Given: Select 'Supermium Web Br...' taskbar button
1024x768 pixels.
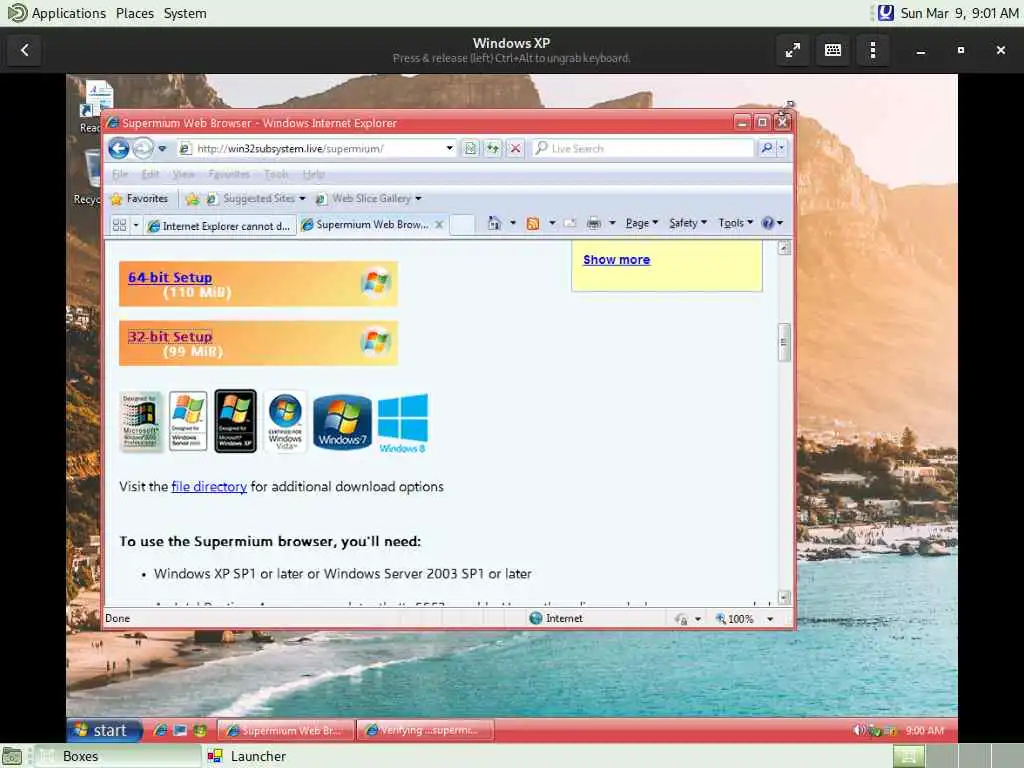Looking at the screenshot, I should tap(285, 730).
